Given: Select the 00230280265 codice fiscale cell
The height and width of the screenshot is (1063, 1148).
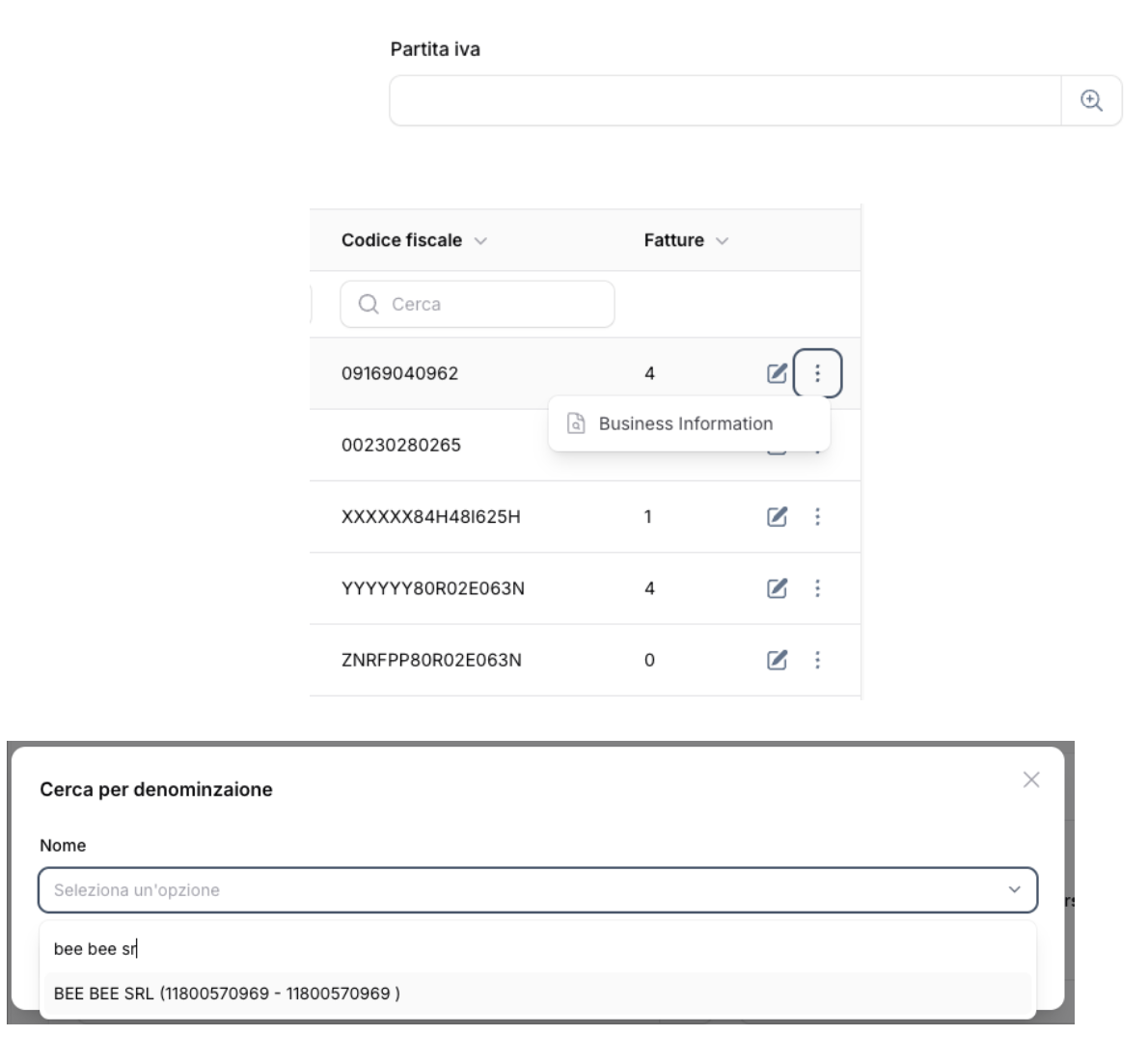Looking at the screenshot, I should [401, 445].
